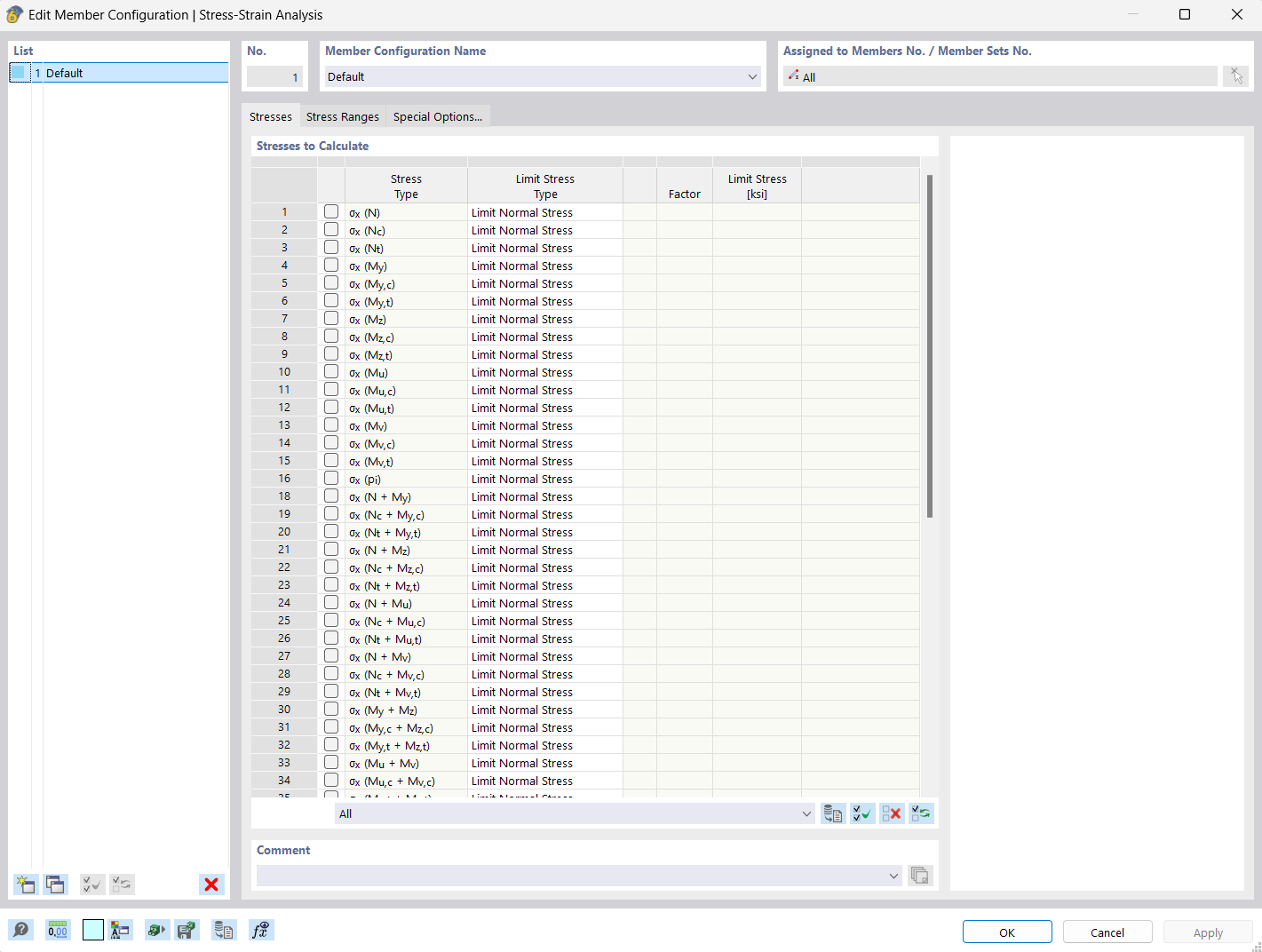Tick the checkbox for σx (N + My)

(331, 496)
